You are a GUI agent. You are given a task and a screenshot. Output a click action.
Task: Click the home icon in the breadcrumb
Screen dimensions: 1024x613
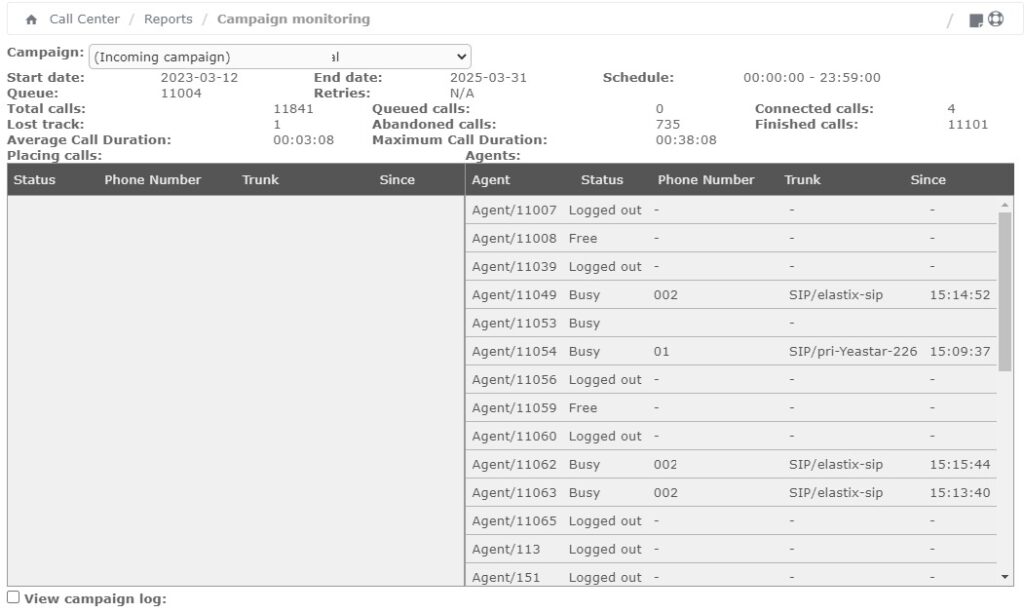(32, 20)
